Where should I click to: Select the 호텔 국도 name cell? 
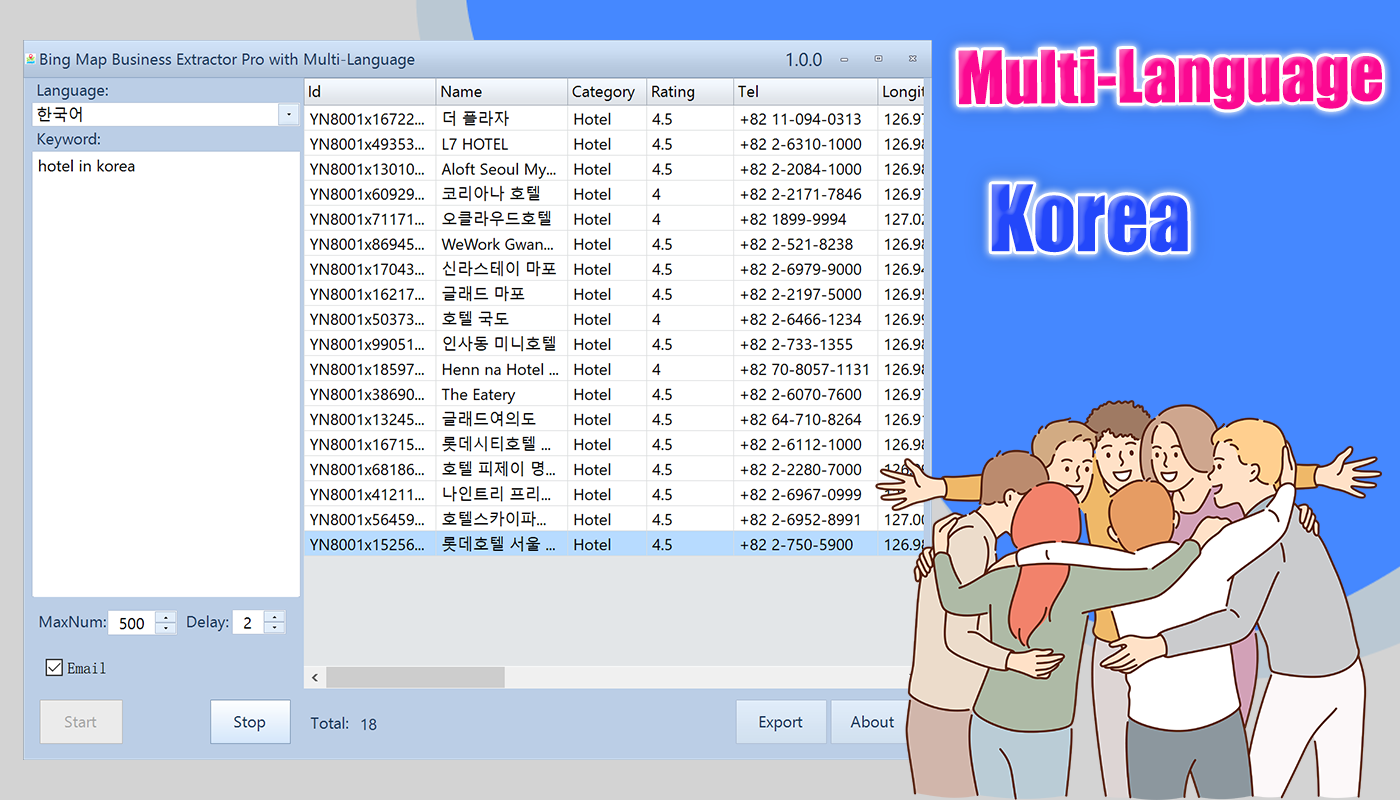pos(502,319)
